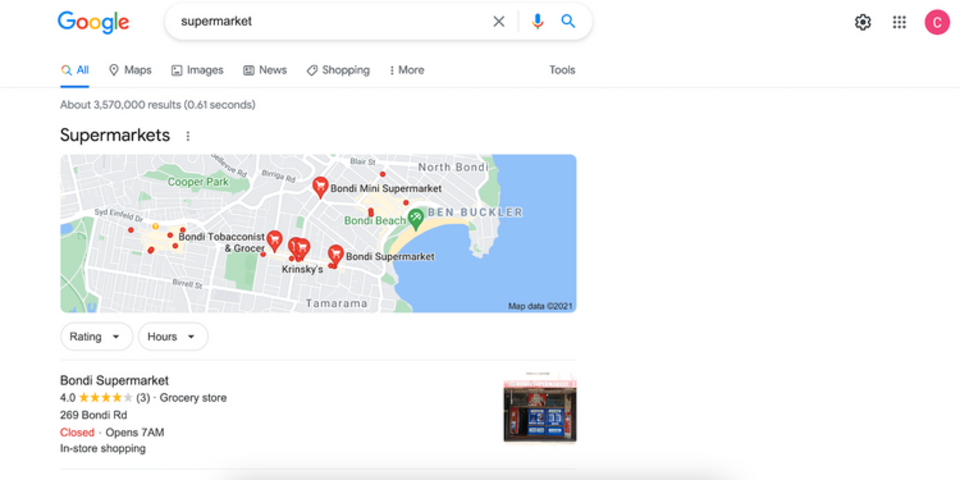Click the star rating of Bondi Supermarket
This screenshot has width=960, height=480.
105,398
